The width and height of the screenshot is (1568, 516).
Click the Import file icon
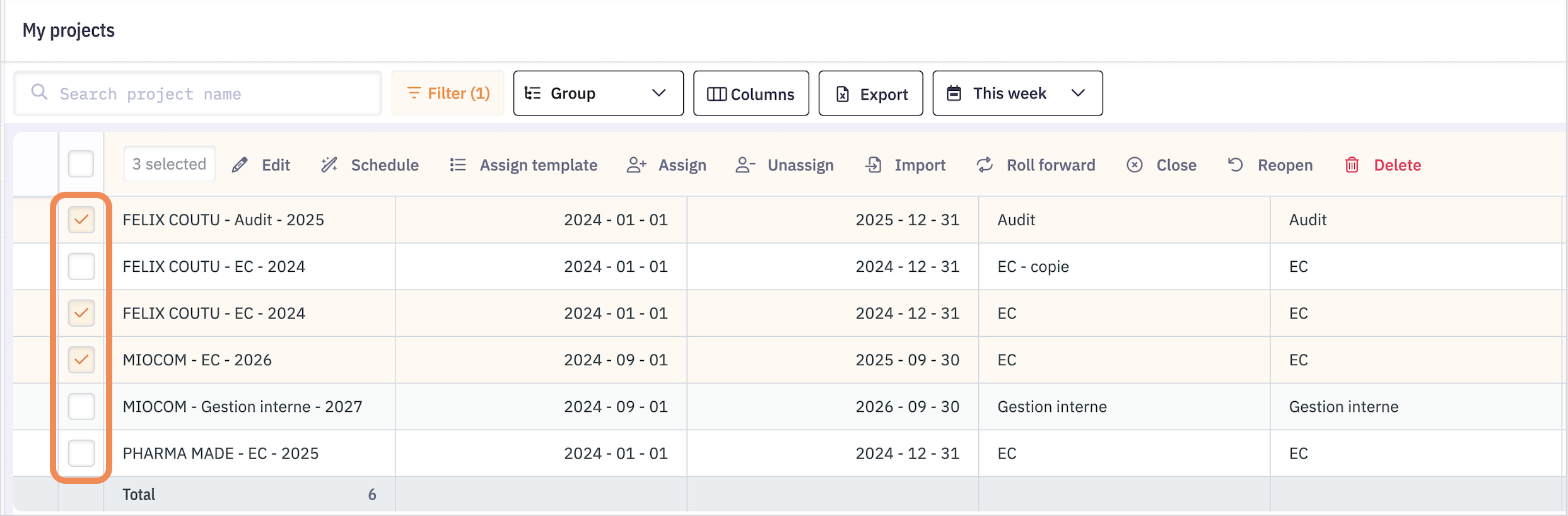tap(874, 165)
